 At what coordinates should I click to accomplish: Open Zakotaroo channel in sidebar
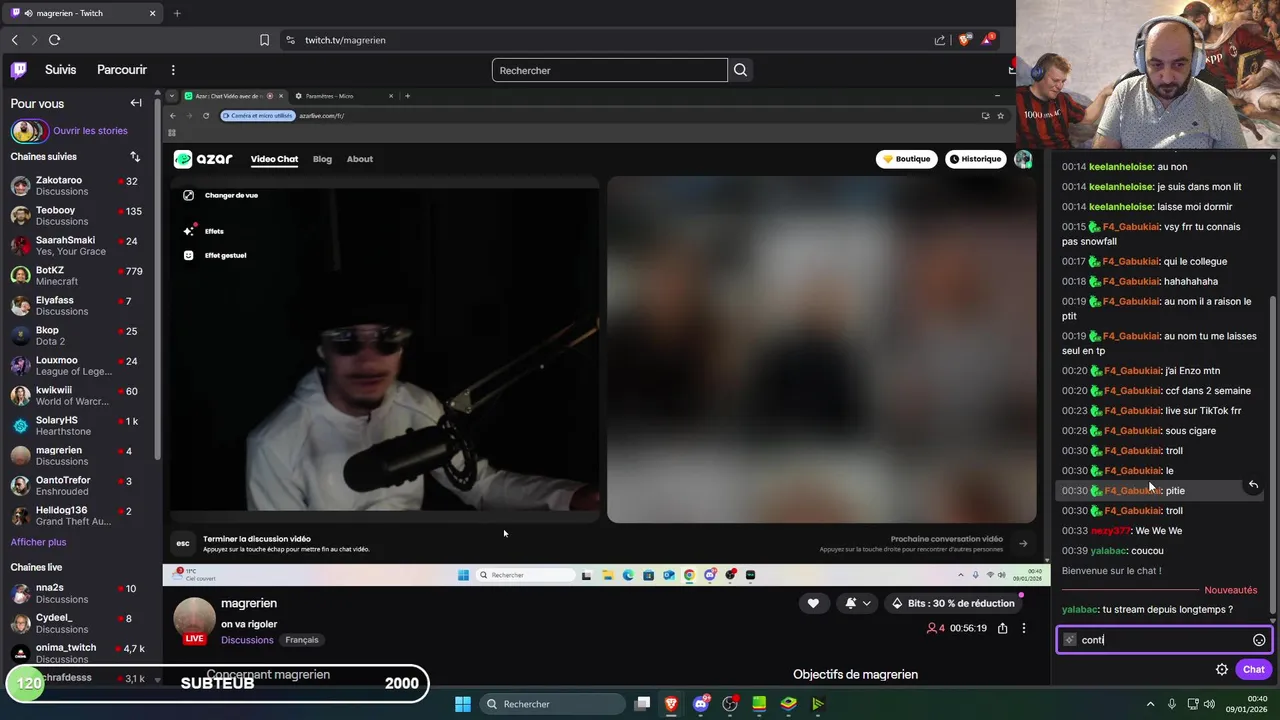coord(78,186)
